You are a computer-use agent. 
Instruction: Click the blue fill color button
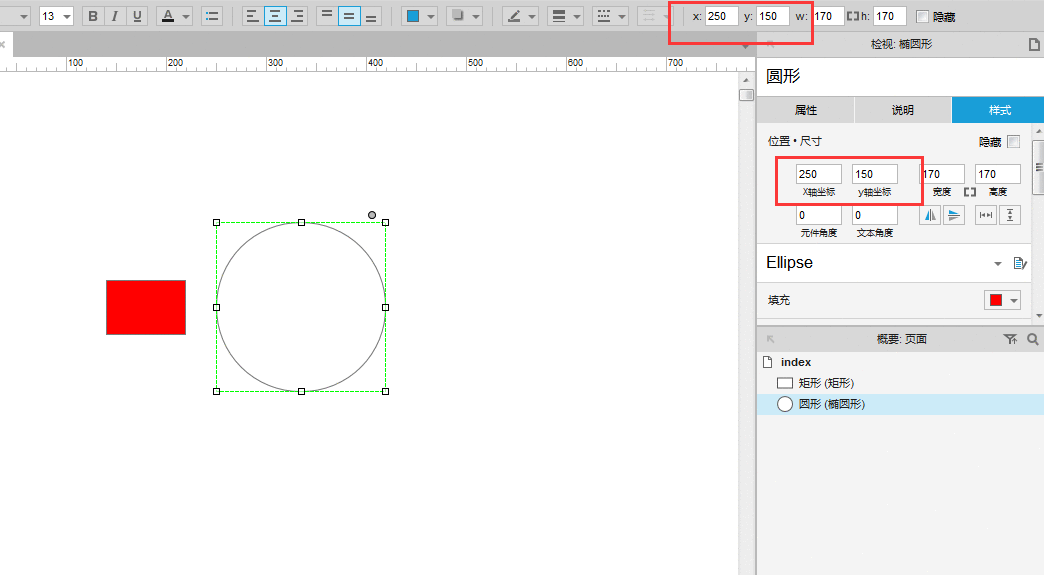tap(413, 16)
